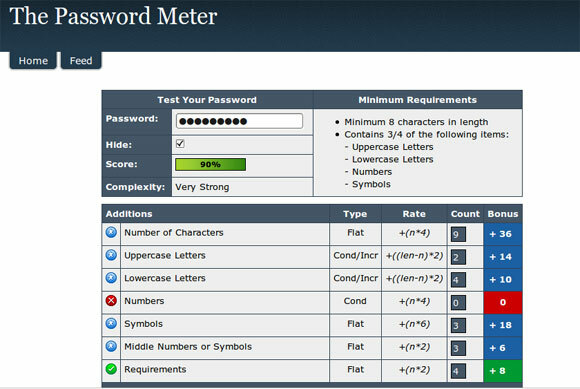The image size is (580, 389).
Task: Click the Very Strong complexity text
Action: [202, 187]
